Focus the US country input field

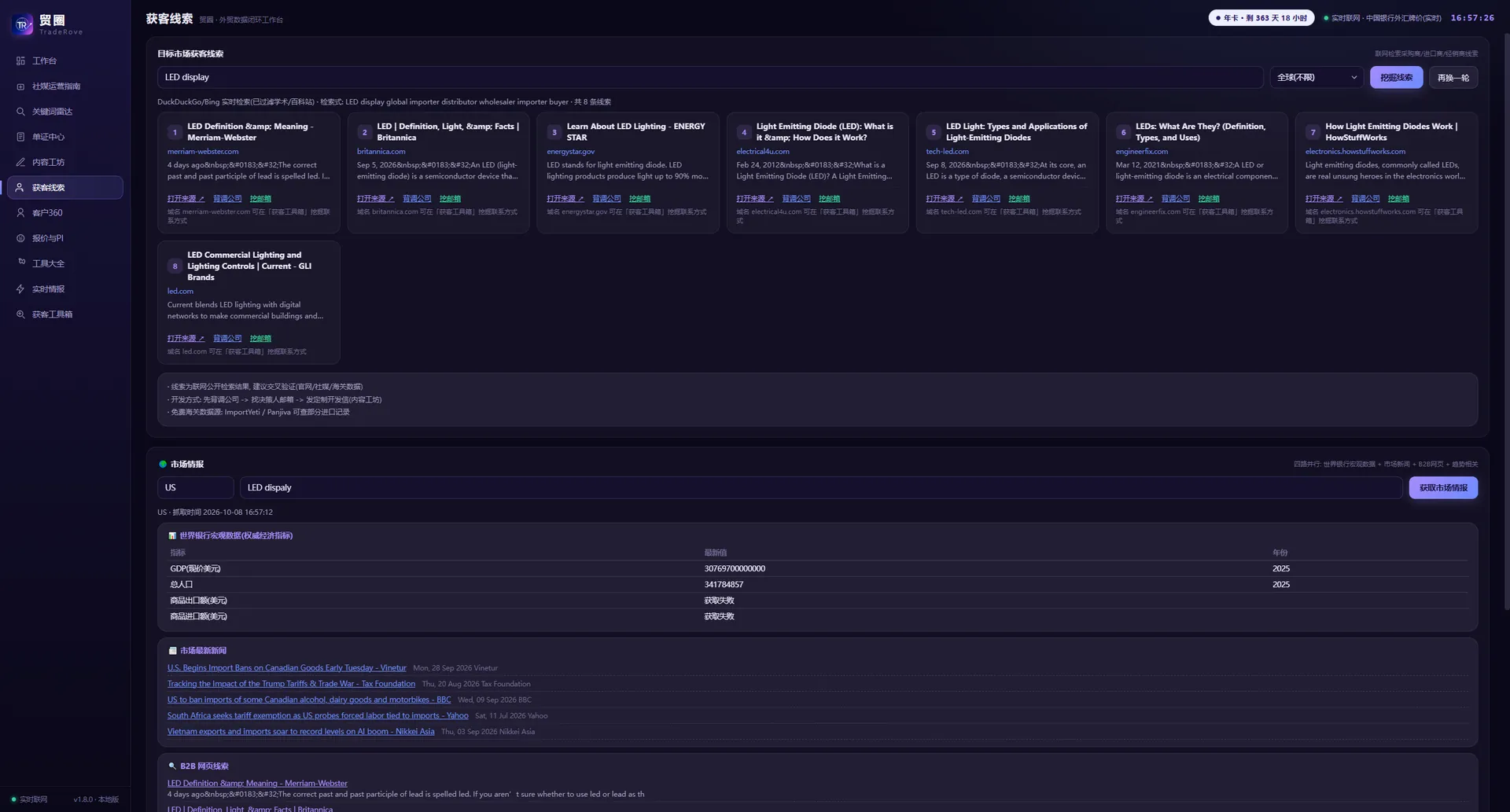click(x=195, y=487)
